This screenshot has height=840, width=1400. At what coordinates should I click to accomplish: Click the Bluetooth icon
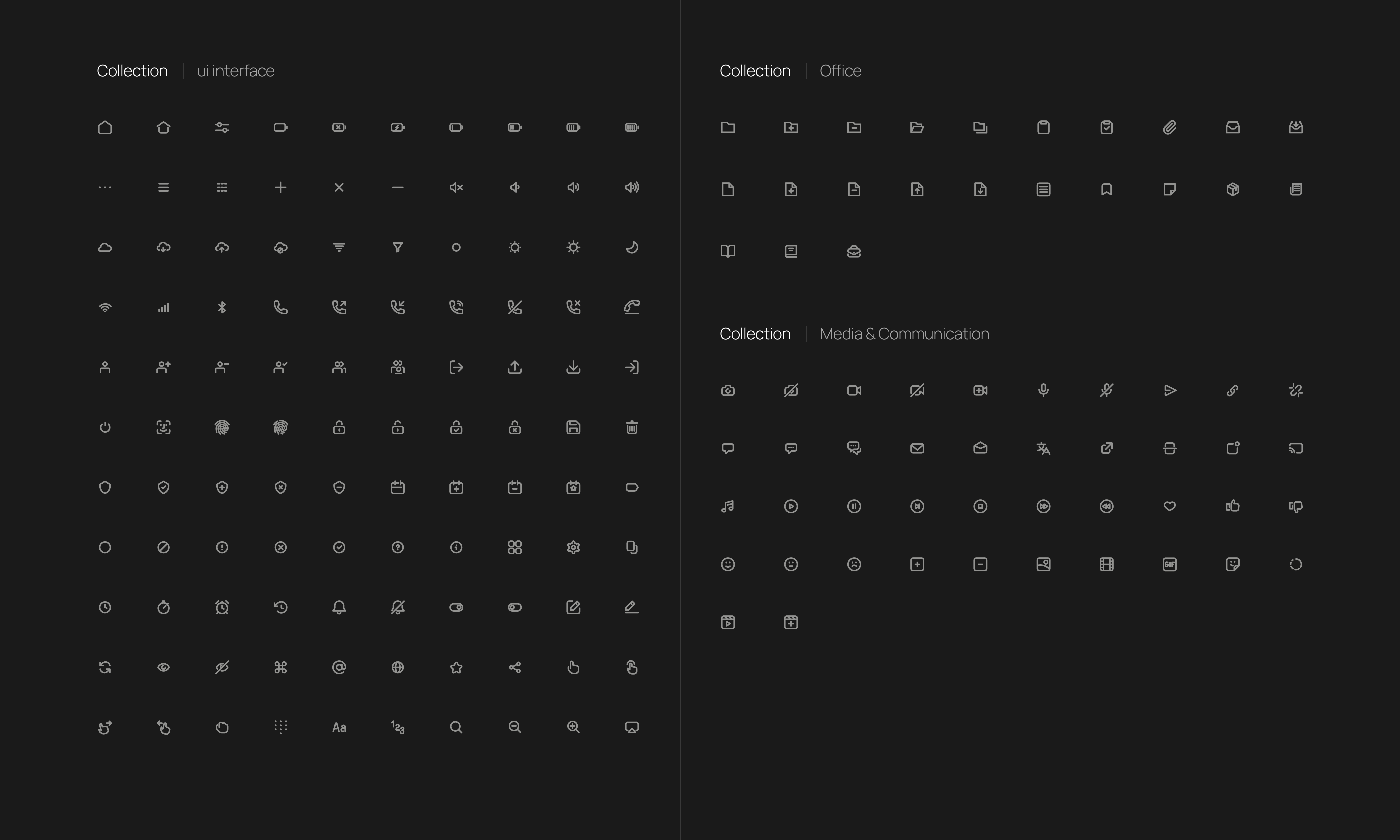[x=222, y=307]
